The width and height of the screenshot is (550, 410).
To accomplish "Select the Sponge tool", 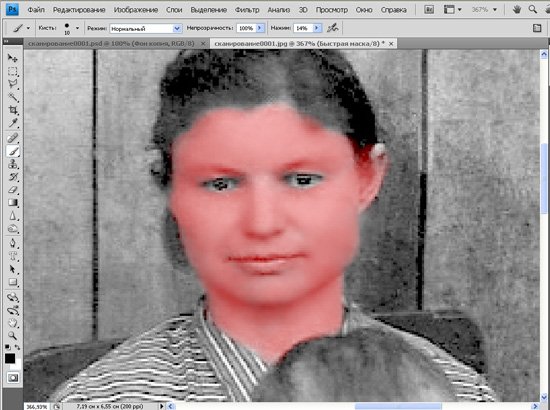I will pyautogui.click(x=13, y=229).
